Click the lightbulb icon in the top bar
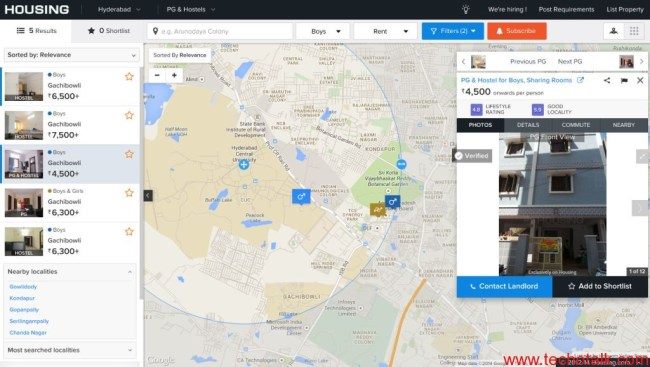Screen dimensions: 650x367 [x=466, y=9]
